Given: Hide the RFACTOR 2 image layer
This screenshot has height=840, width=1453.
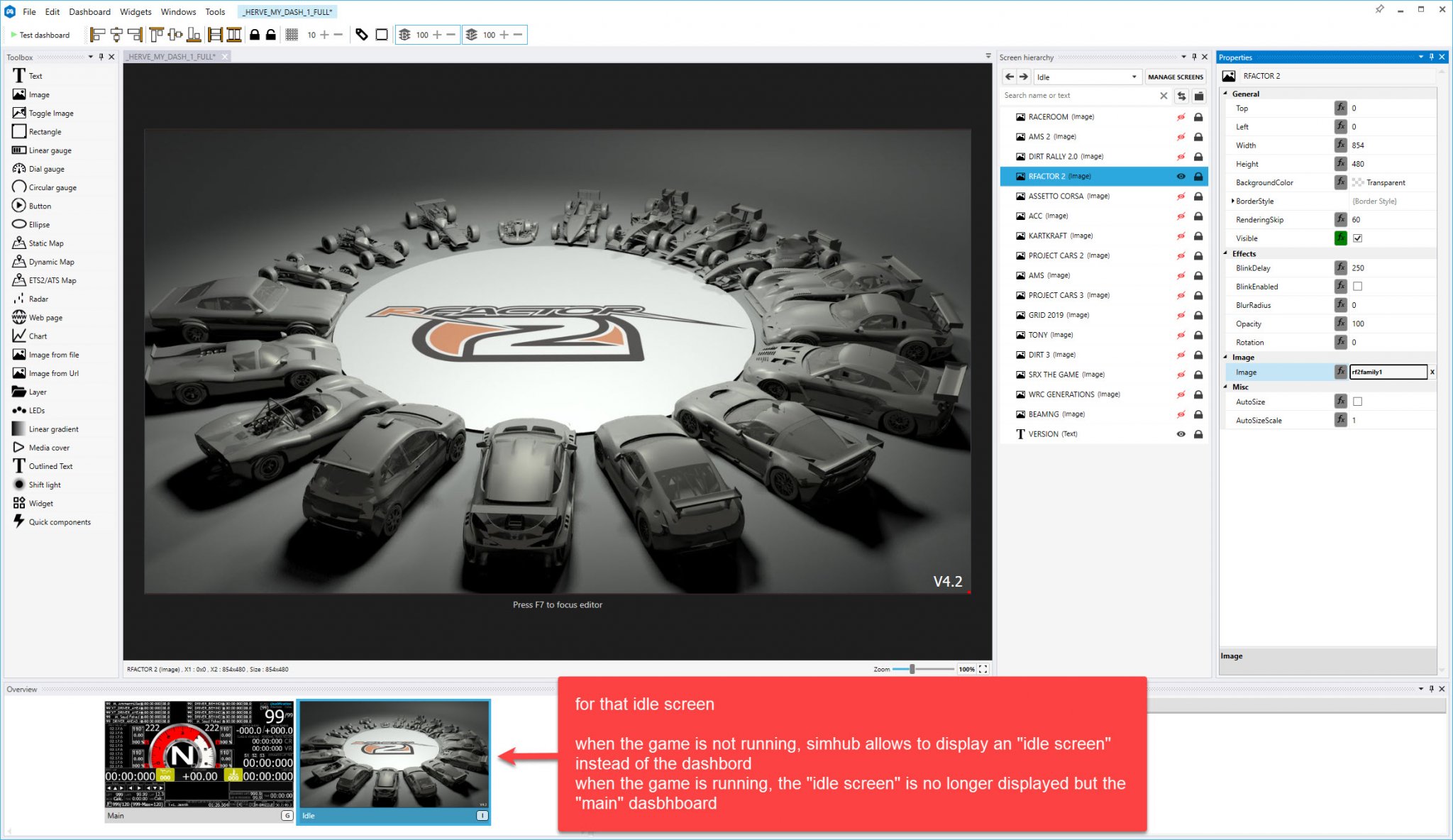Looking at the screenshot, I should (1181, 177).
